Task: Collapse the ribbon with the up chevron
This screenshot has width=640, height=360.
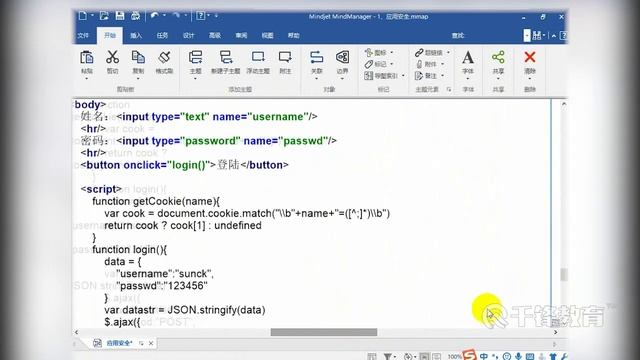Action: click(553, 36)
